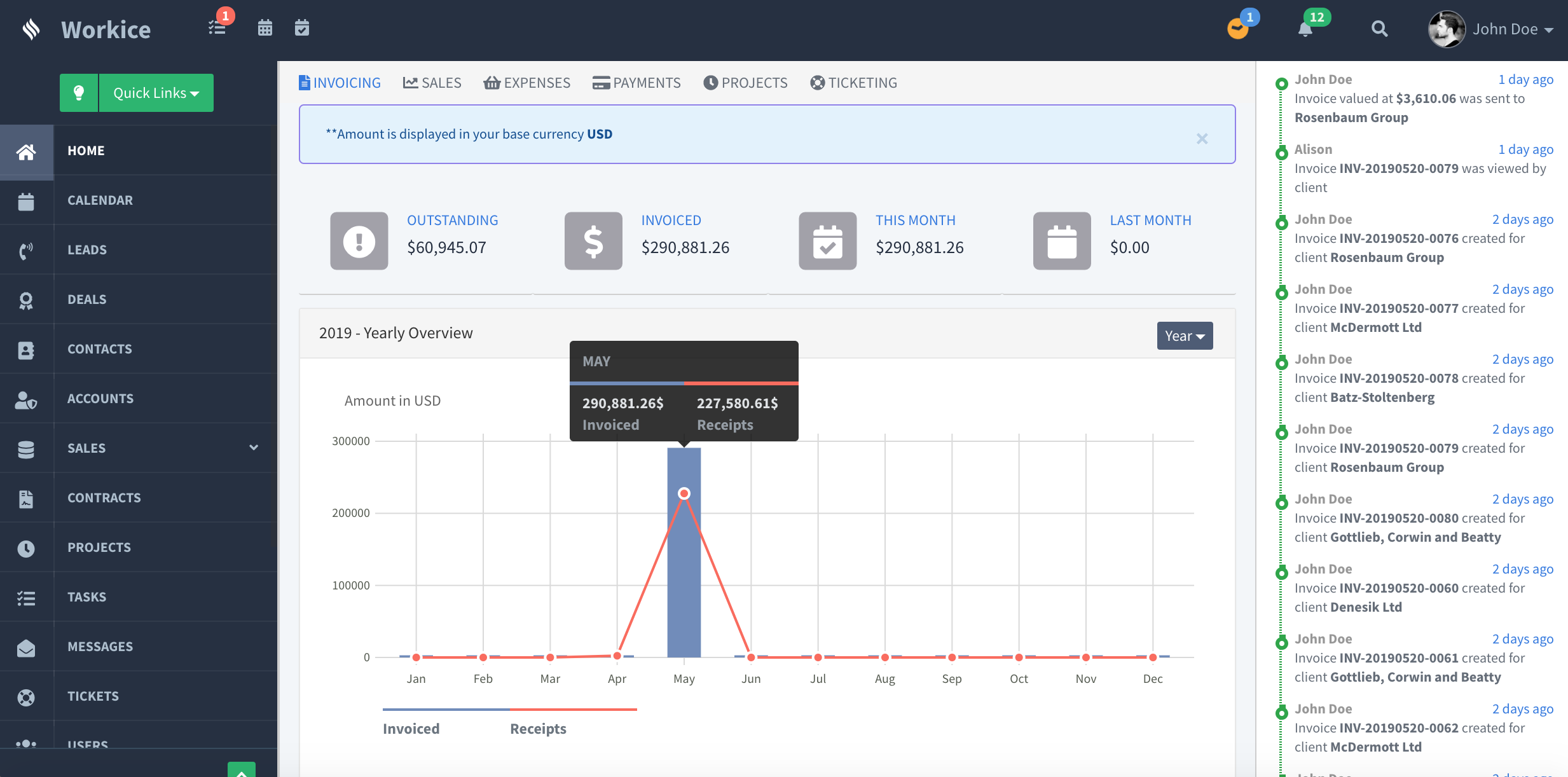Click the Tasks checklist icon in sidebar

26,598
